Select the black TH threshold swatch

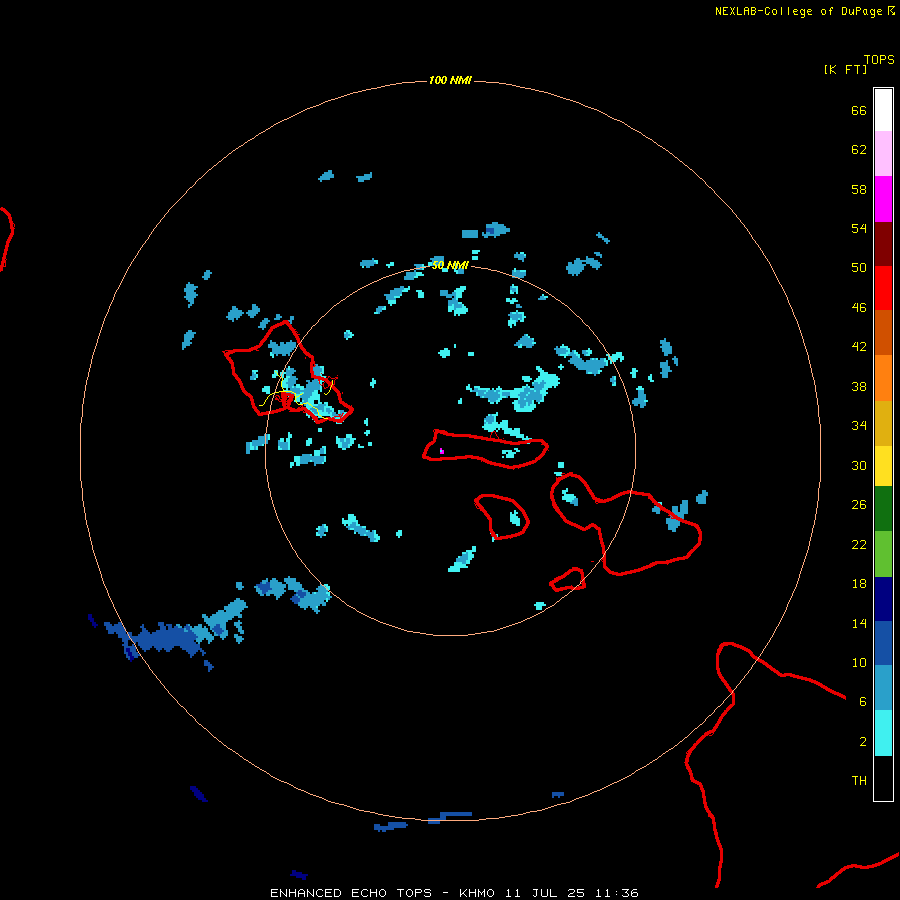coord(883,778)
